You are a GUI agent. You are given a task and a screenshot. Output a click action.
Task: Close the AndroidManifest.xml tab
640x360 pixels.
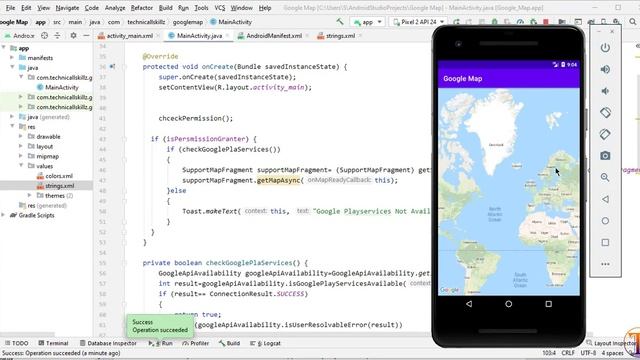tap(307, 36)
